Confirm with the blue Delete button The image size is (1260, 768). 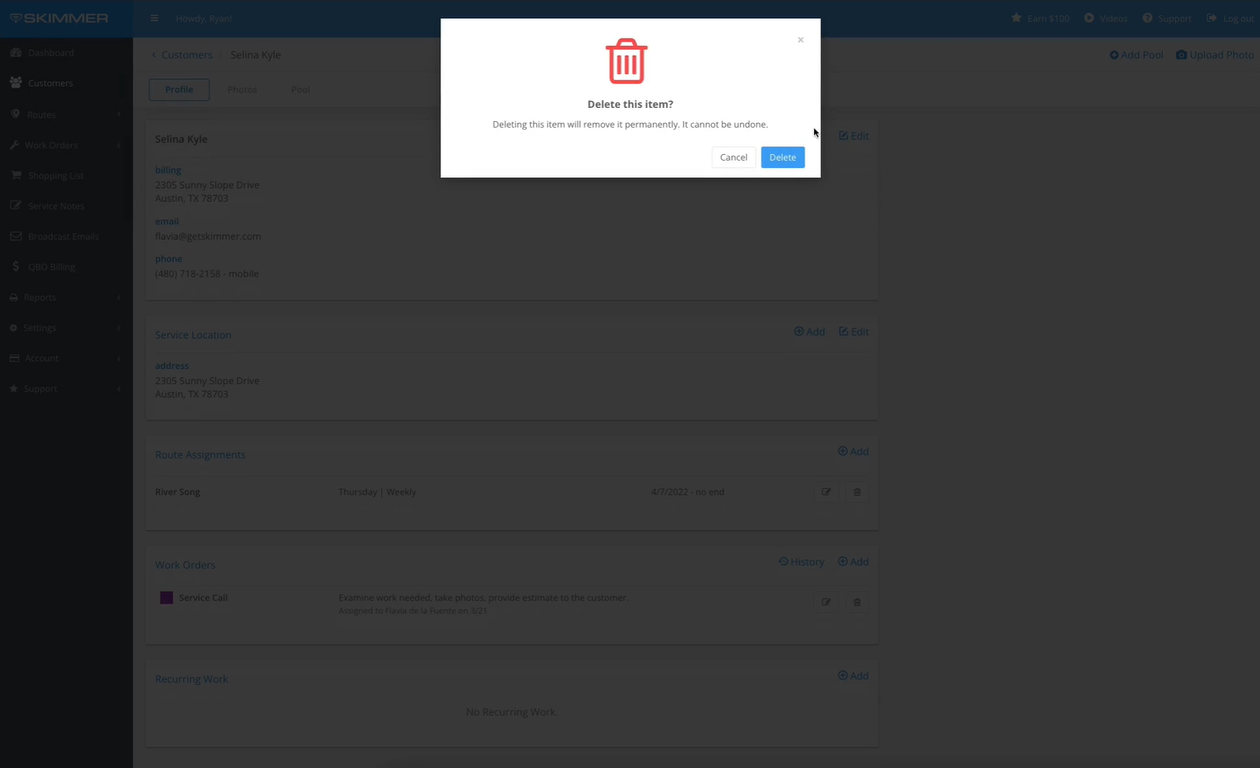[782, 157]
